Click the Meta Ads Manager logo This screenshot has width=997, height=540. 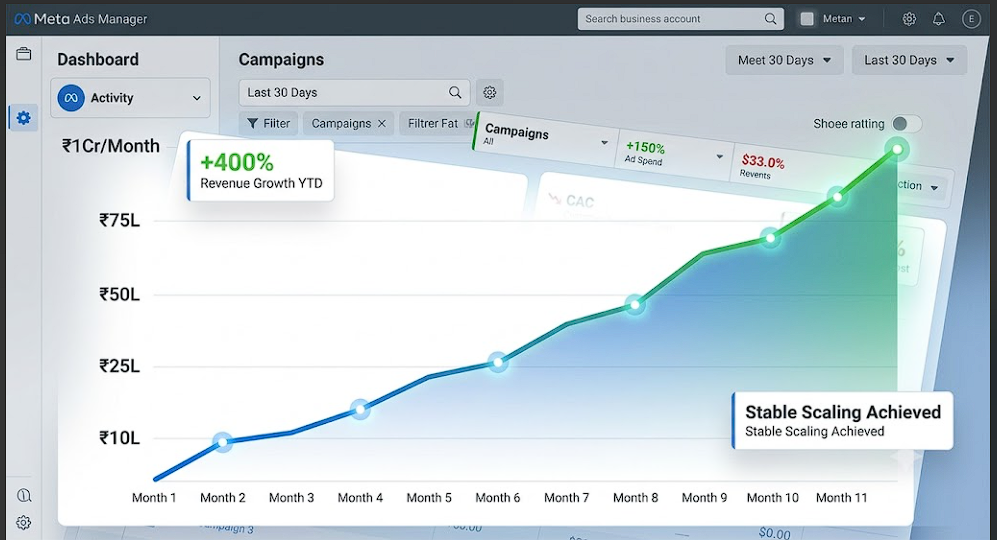tap(80, 19)
